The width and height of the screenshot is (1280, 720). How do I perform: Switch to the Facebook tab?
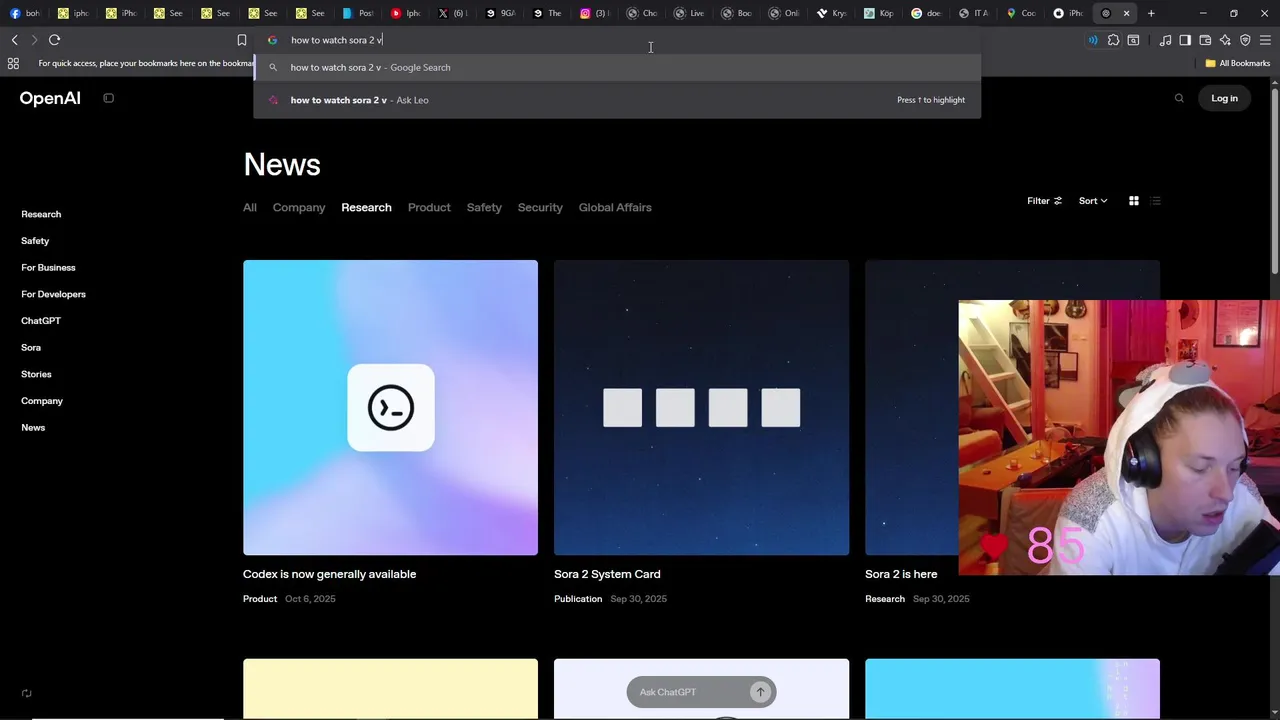point(26,13)
